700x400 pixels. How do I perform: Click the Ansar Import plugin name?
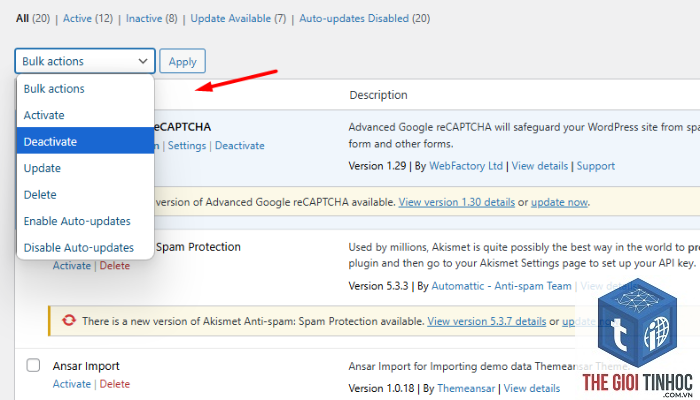click(x=86, y=366)
